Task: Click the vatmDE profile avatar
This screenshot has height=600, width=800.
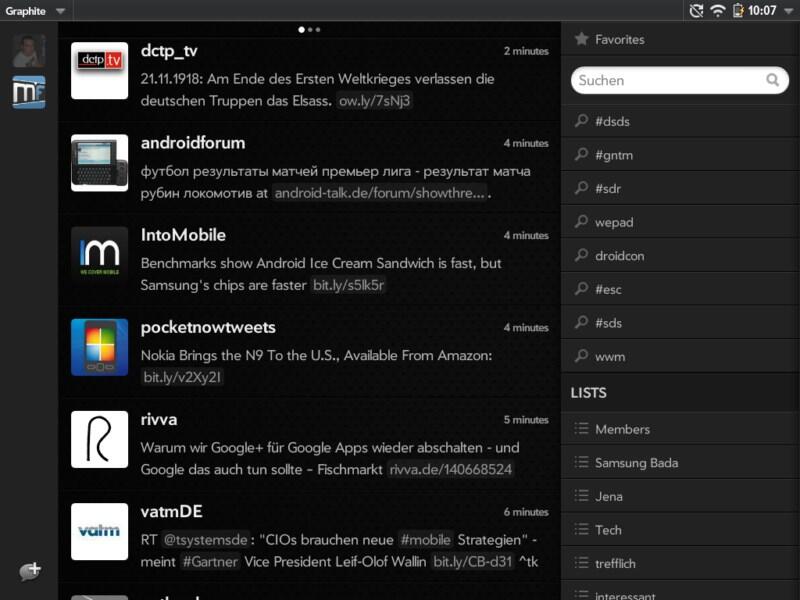Action: (99, 532)
